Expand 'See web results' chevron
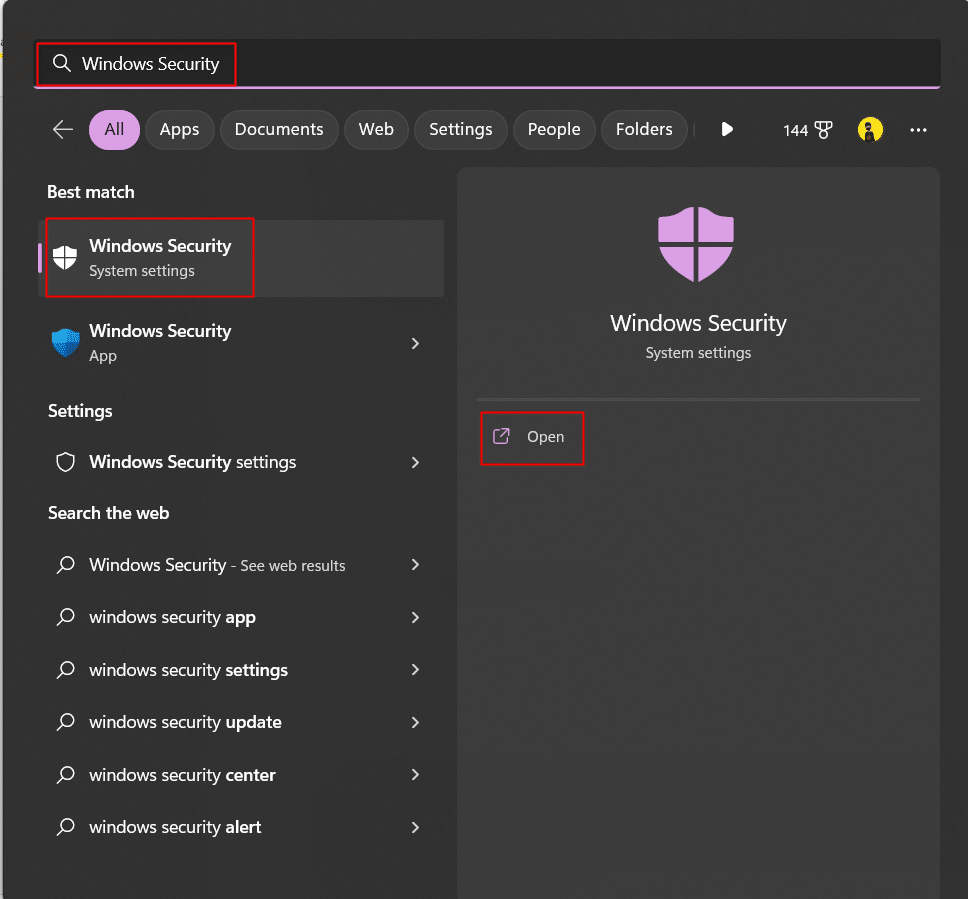Screen dimensions: 968x899 click(415, 565)
